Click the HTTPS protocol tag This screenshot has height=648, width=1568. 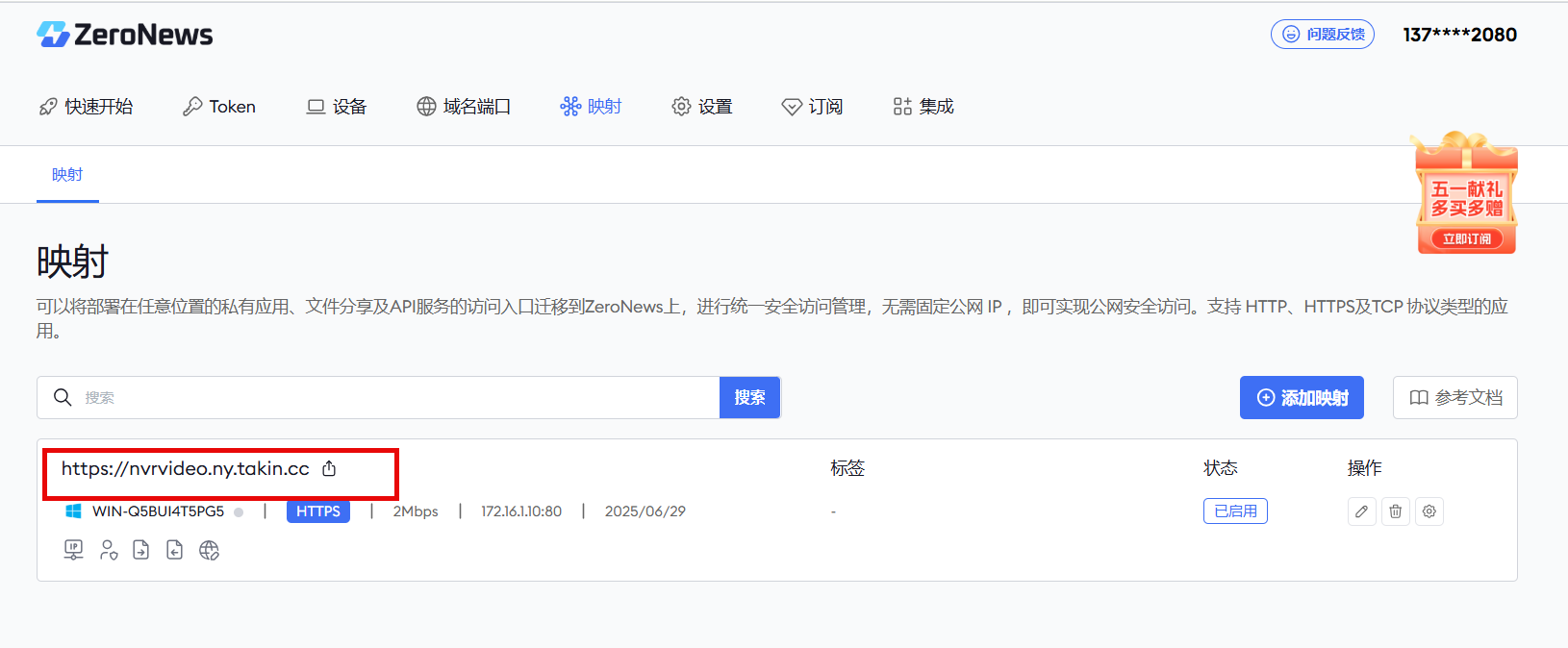coord(318,511)
